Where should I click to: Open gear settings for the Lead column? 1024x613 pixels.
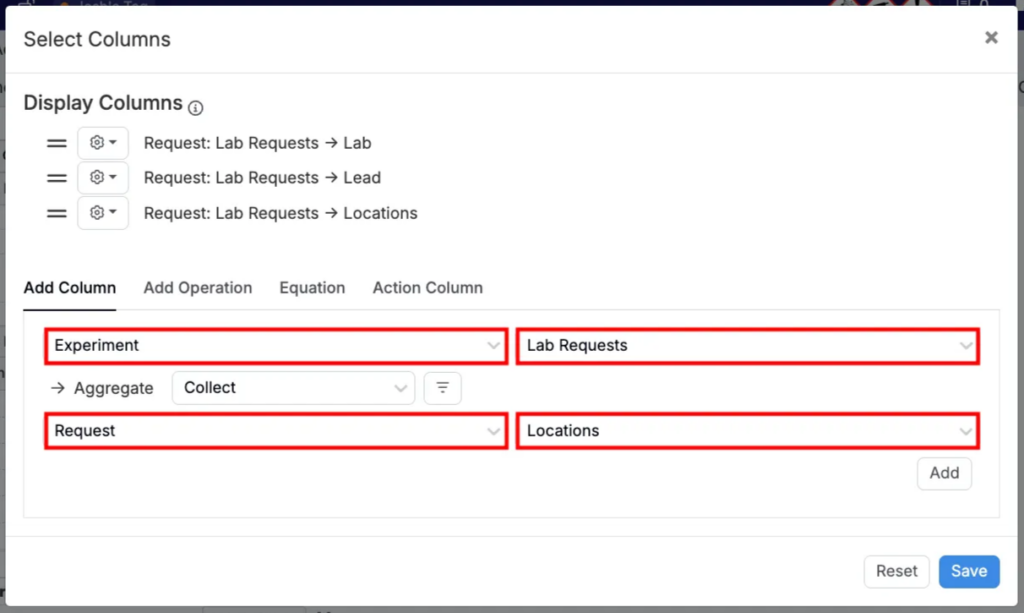pos(103,178)
